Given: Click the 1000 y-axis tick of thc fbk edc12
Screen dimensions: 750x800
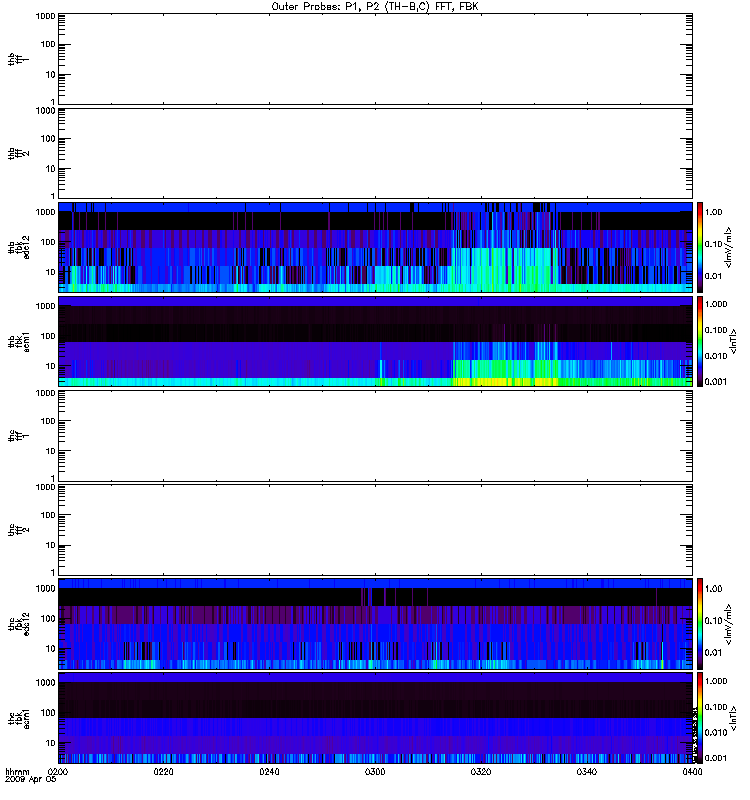Looking at the screenshot, I should coord(45,589).
